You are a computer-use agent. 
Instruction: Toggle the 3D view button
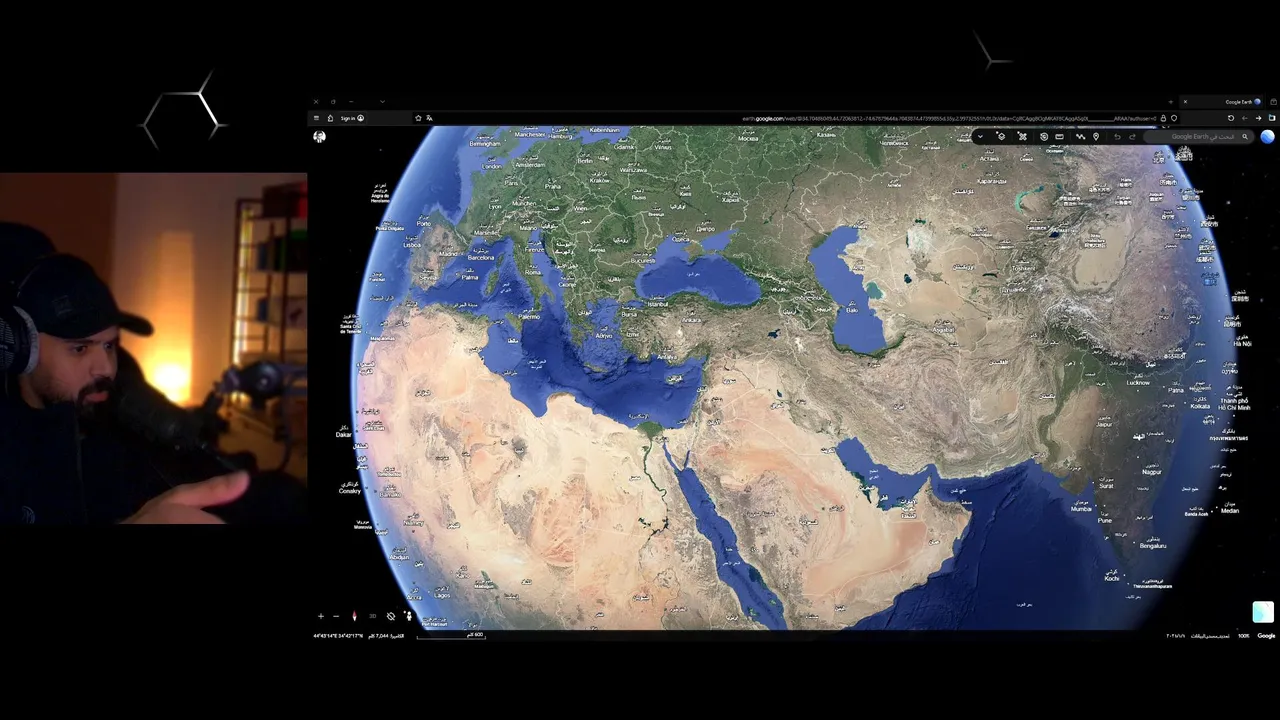(372, 616)
